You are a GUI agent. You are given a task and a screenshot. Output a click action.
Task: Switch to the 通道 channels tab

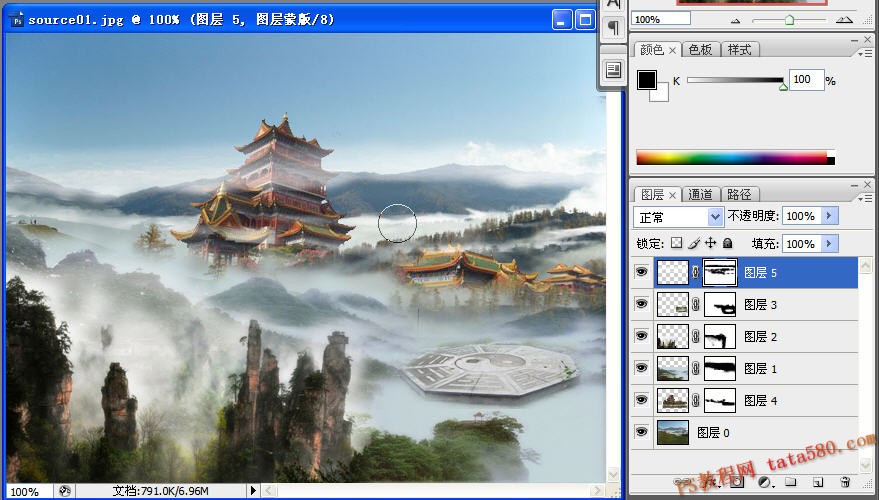[x=700, y=195]
